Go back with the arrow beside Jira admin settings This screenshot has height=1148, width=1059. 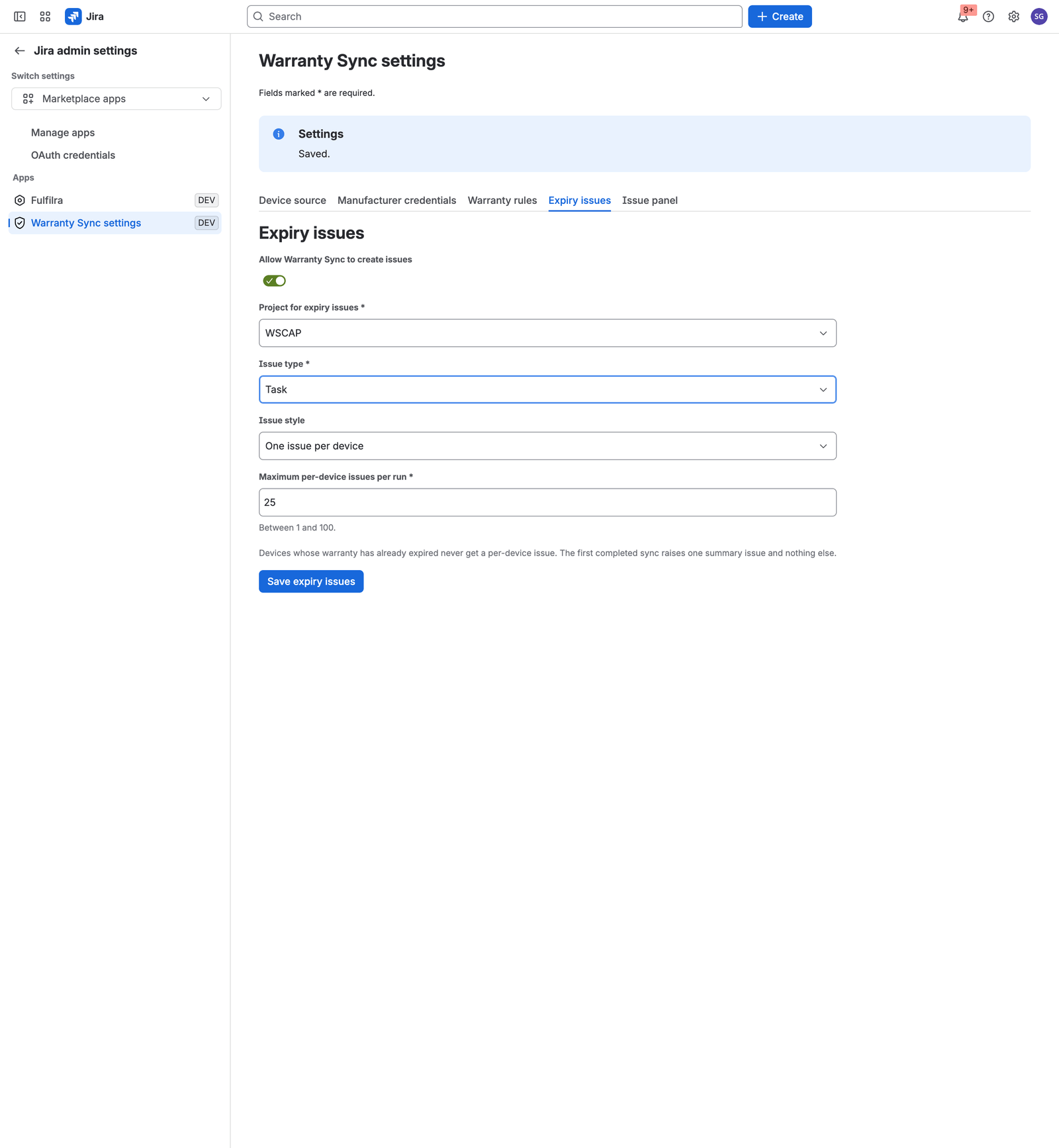point(20,51)
